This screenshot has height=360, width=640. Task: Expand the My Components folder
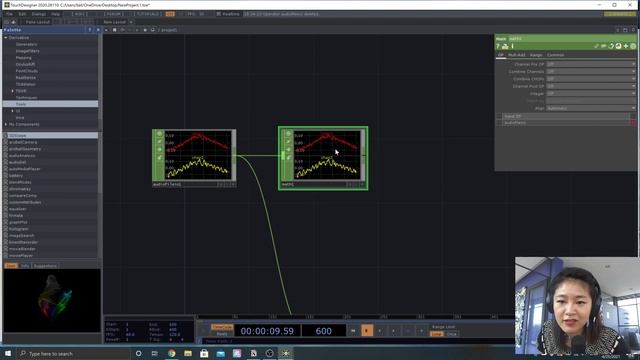click(6, 124)
